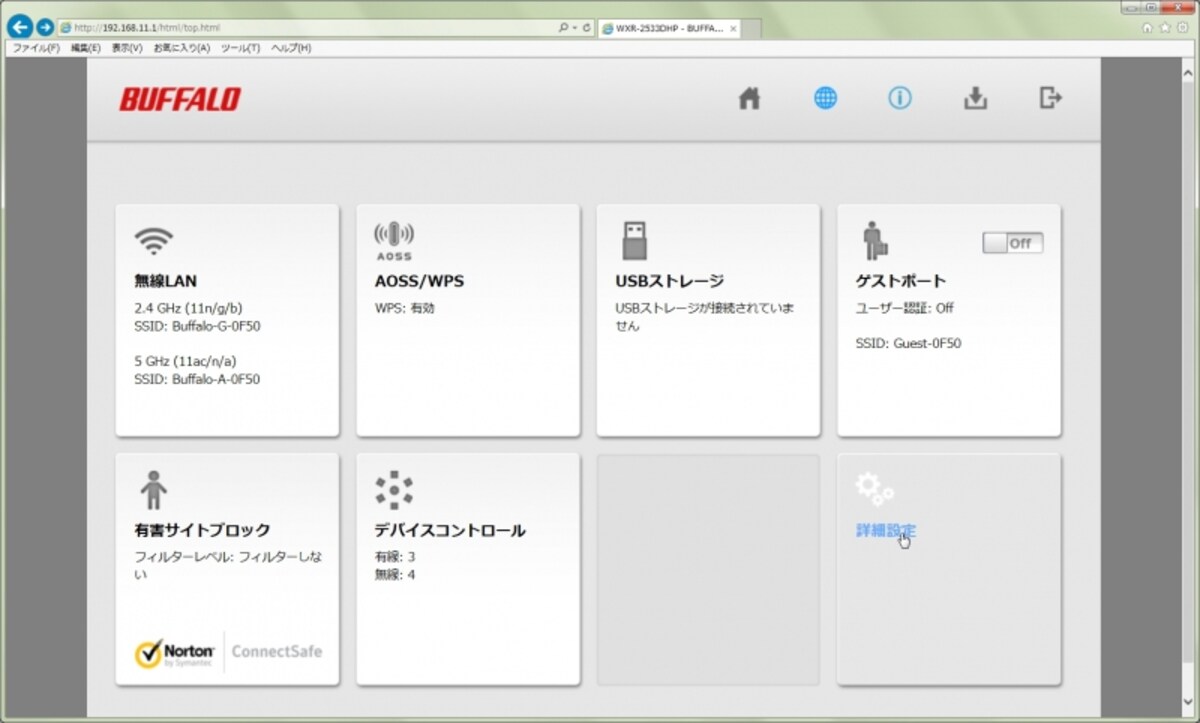Click the 5 GHz (11ac/n/a) text

click(x=185, y=361)
